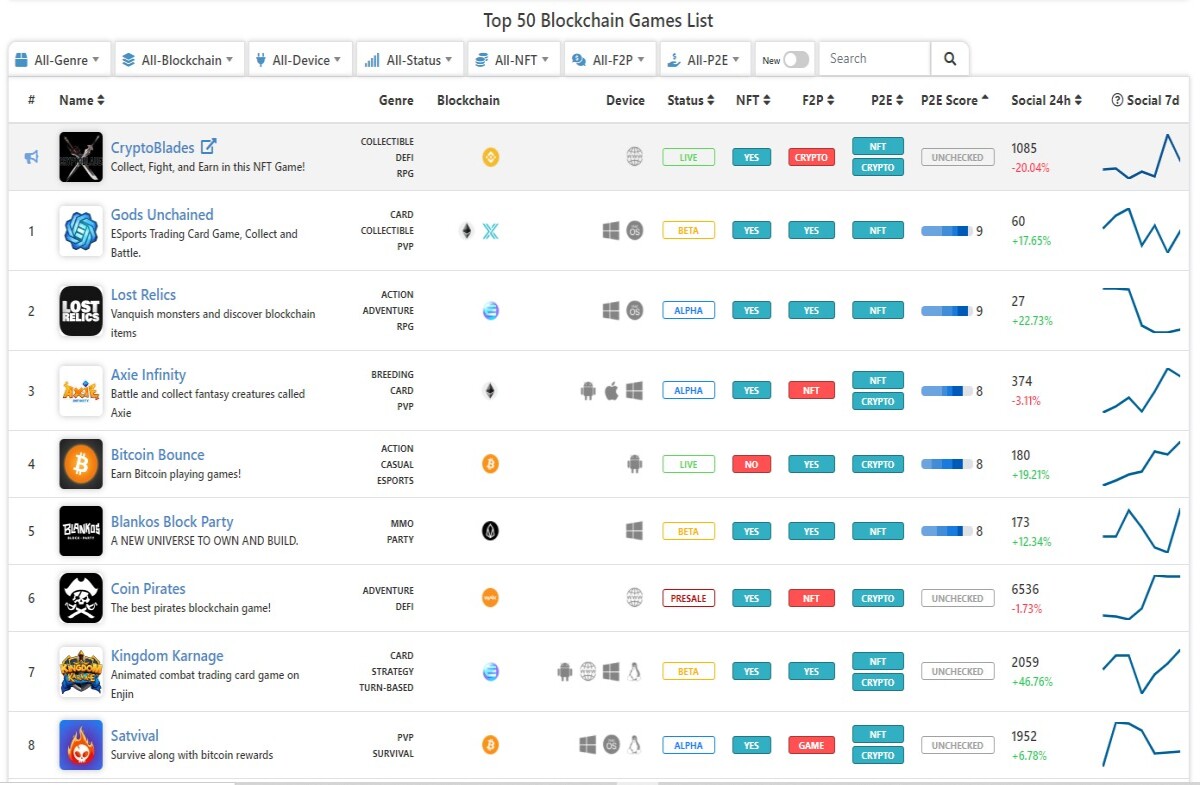Open the Gods Unchained game page
Screen dimensions: 1200x785
point(162,214)
